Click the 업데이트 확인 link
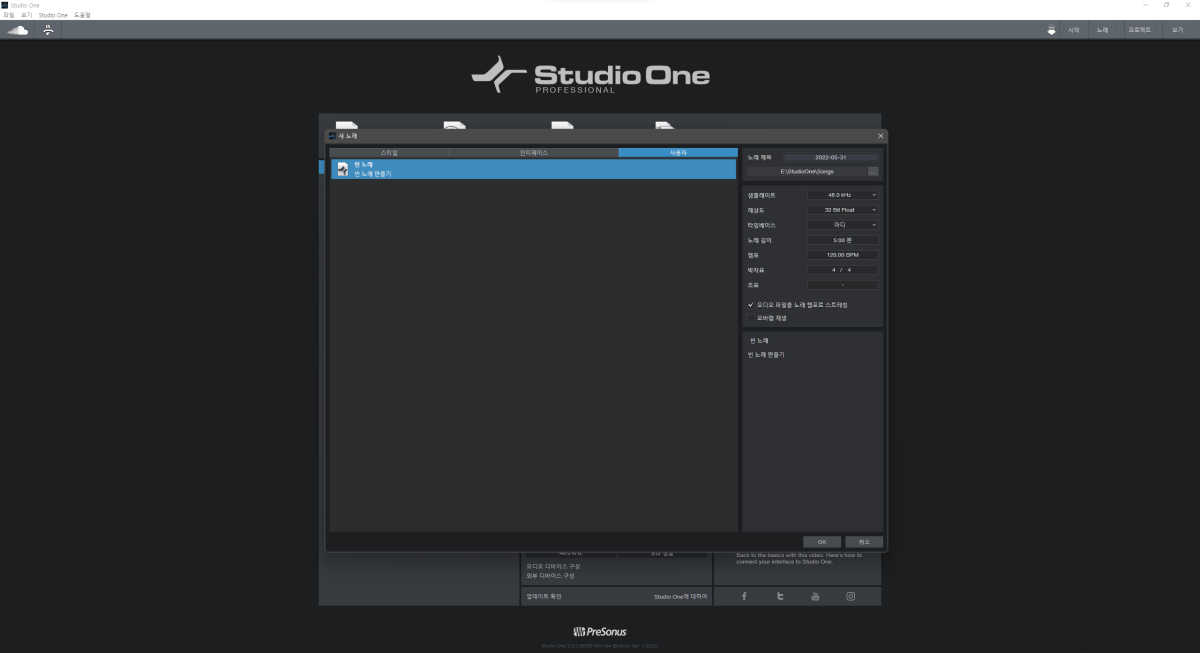This screenshot has width=1200, height=653. (x=544, y=596)
